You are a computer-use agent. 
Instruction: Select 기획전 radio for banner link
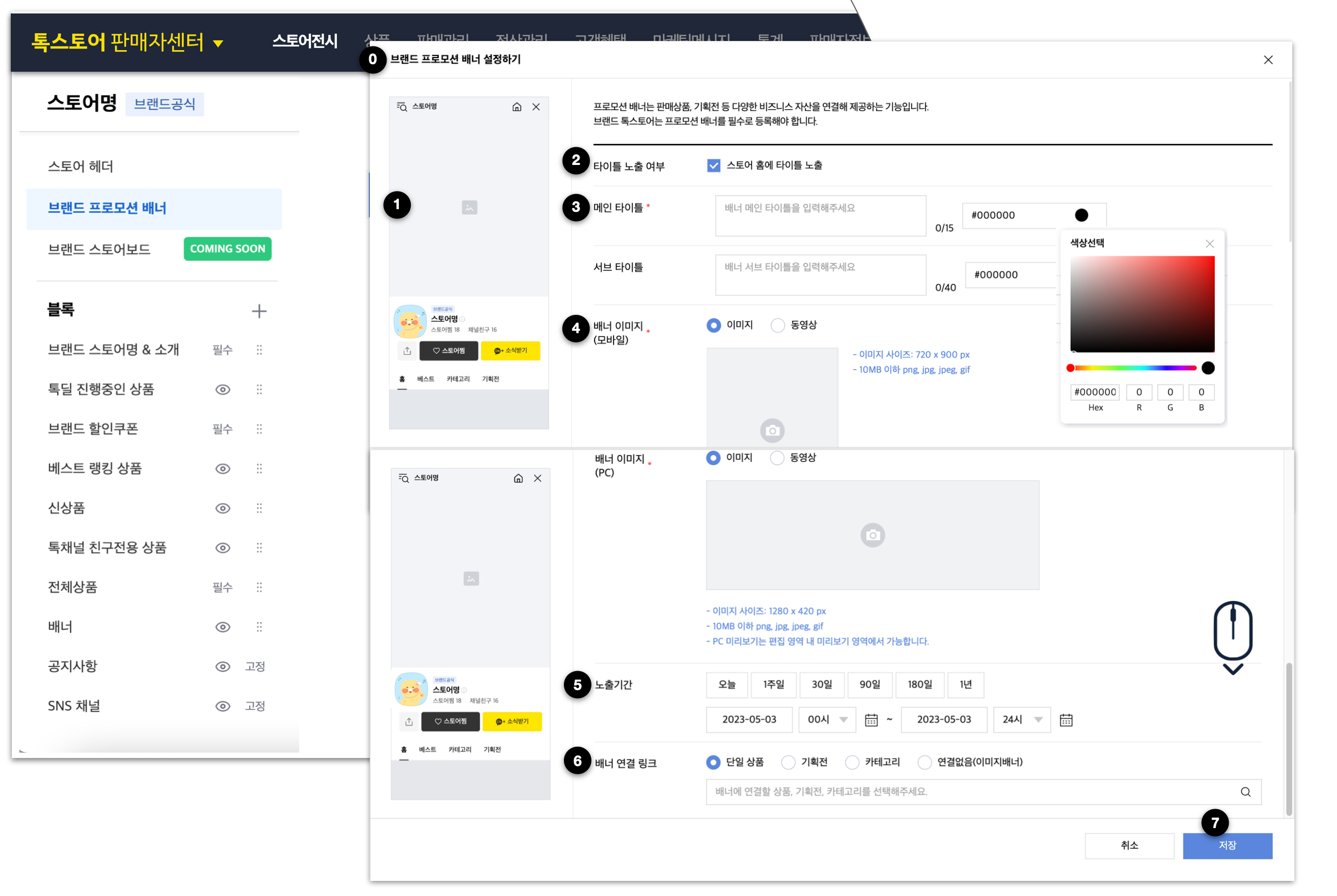tap(788, 762)
